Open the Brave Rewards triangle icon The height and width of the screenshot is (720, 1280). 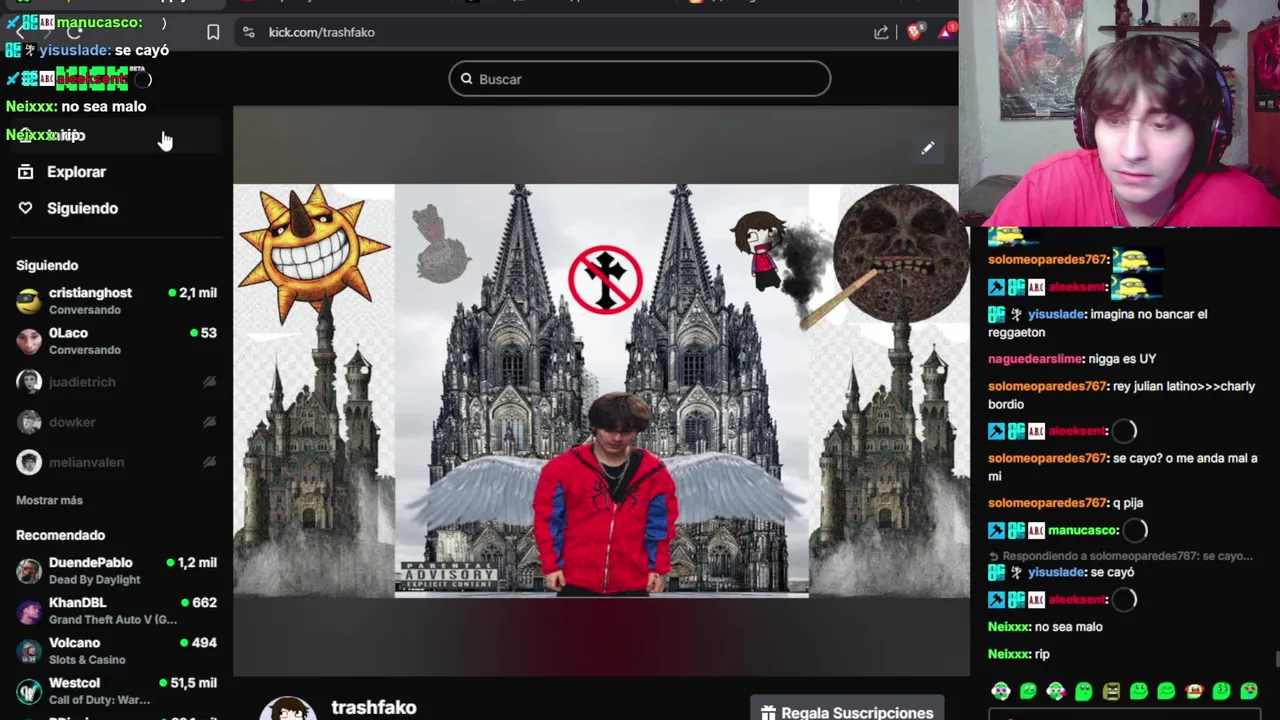[x=945, y=32]
